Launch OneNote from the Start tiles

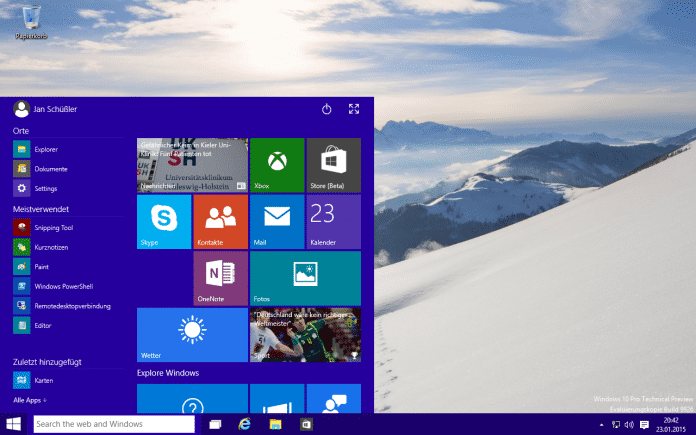click(219, 278)
